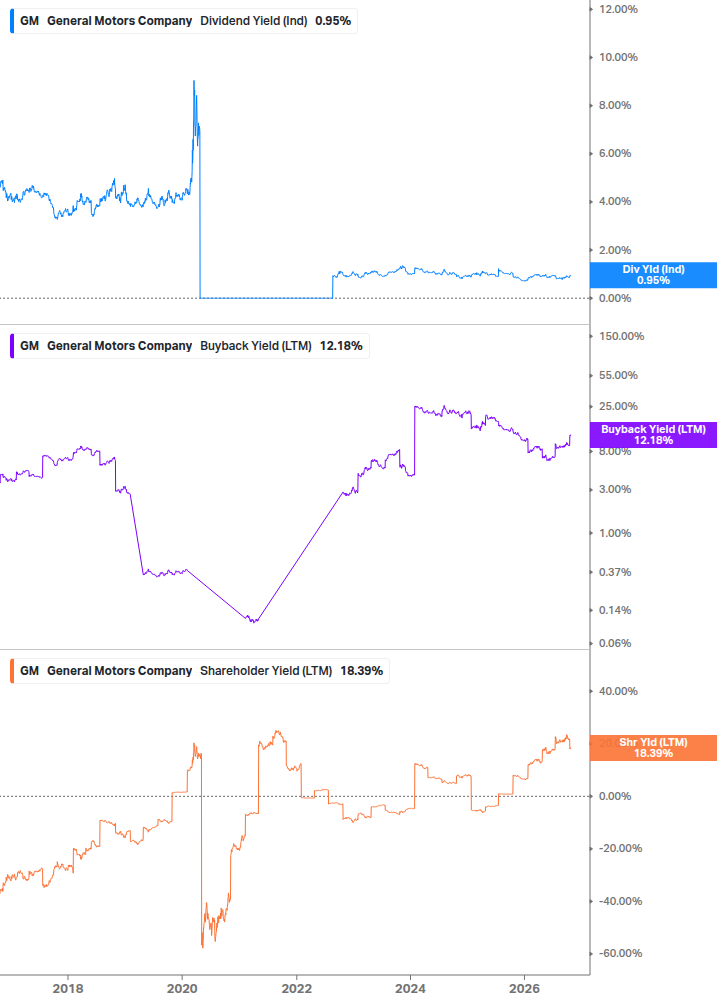Click the 1.00% axis label in buyback chart

(x=615, y=533)
